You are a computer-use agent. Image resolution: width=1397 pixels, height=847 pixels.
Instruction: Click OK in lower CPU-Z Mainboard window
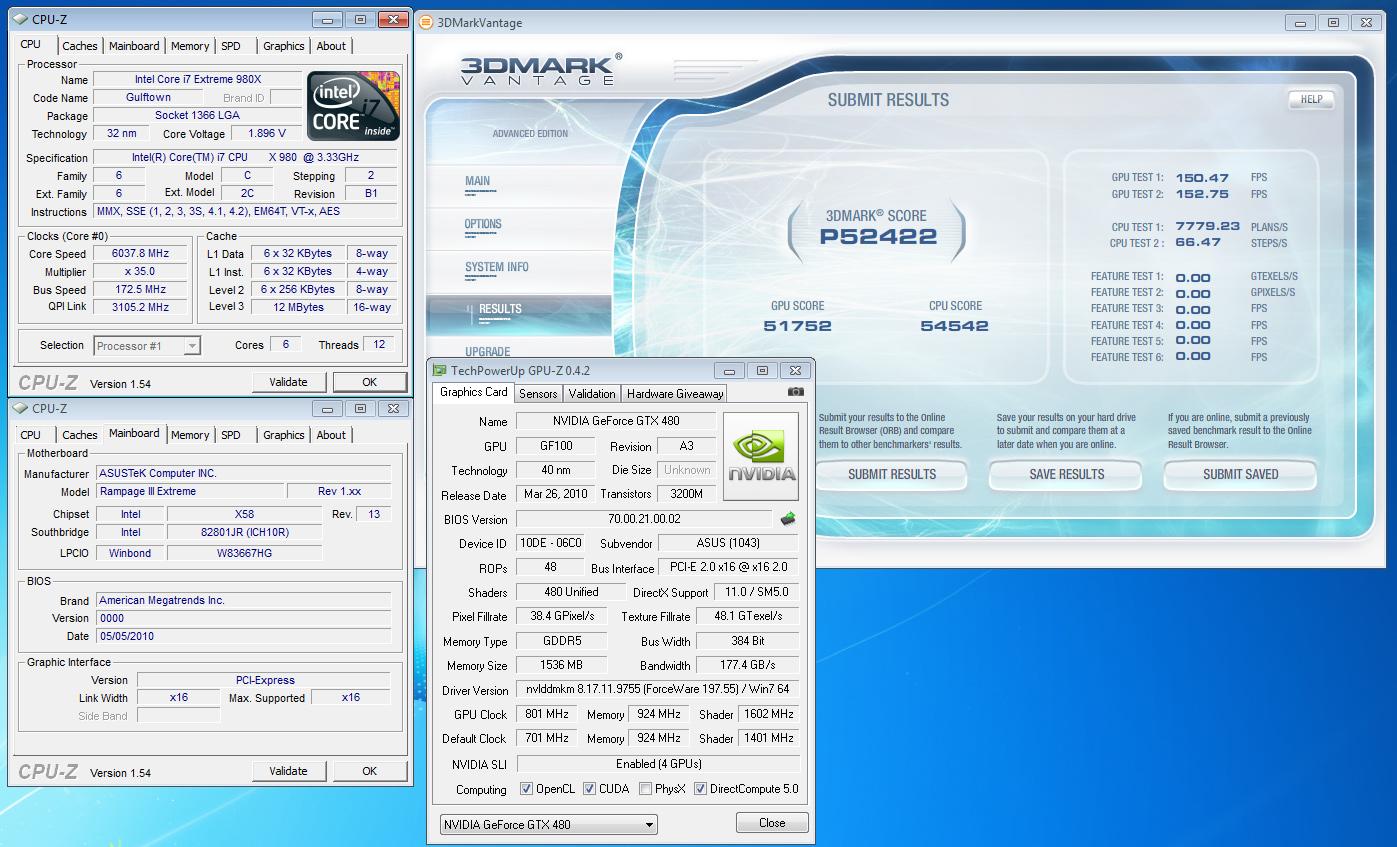tap(370, 771)
